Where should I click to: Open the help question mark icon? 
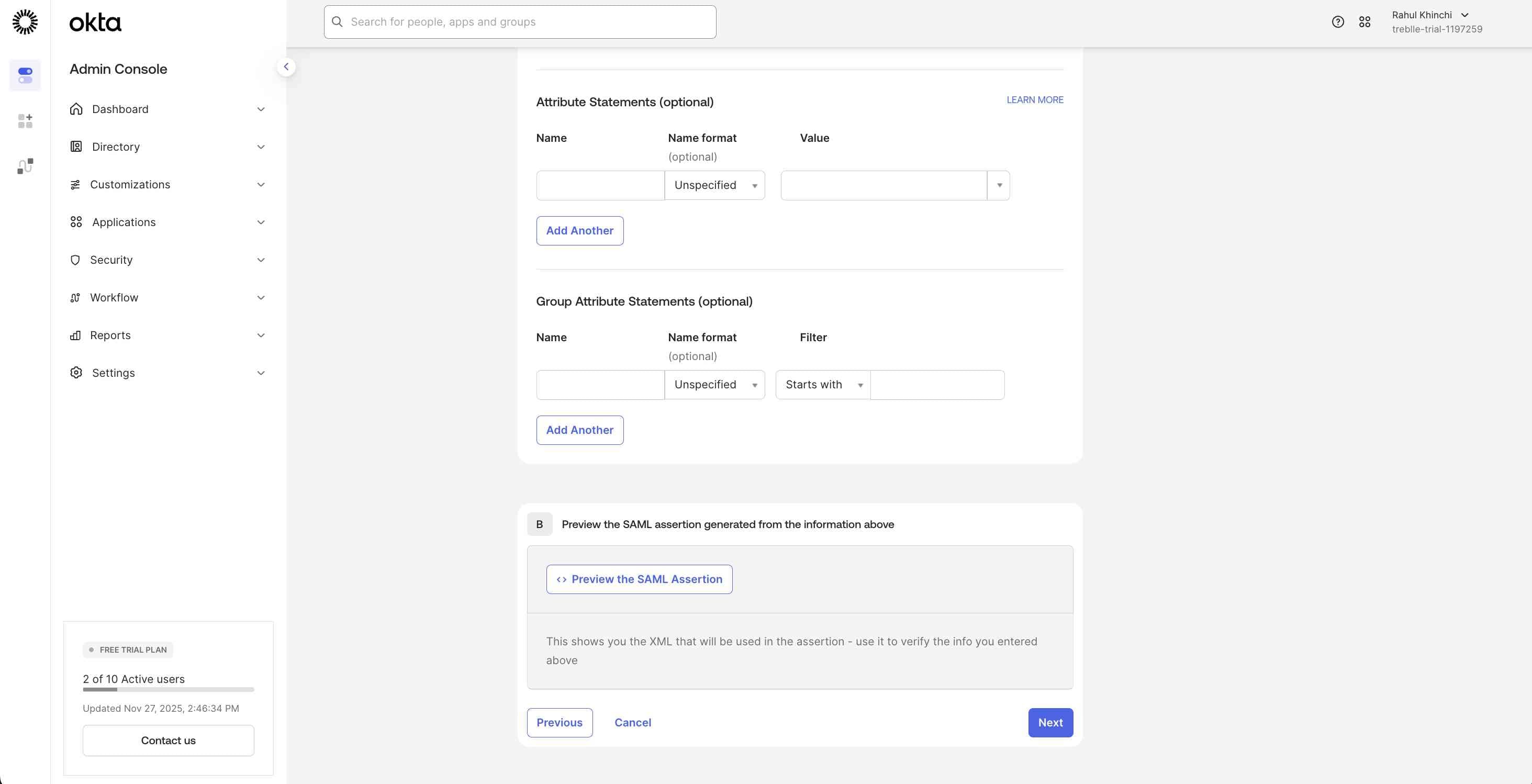(1337, 21)
